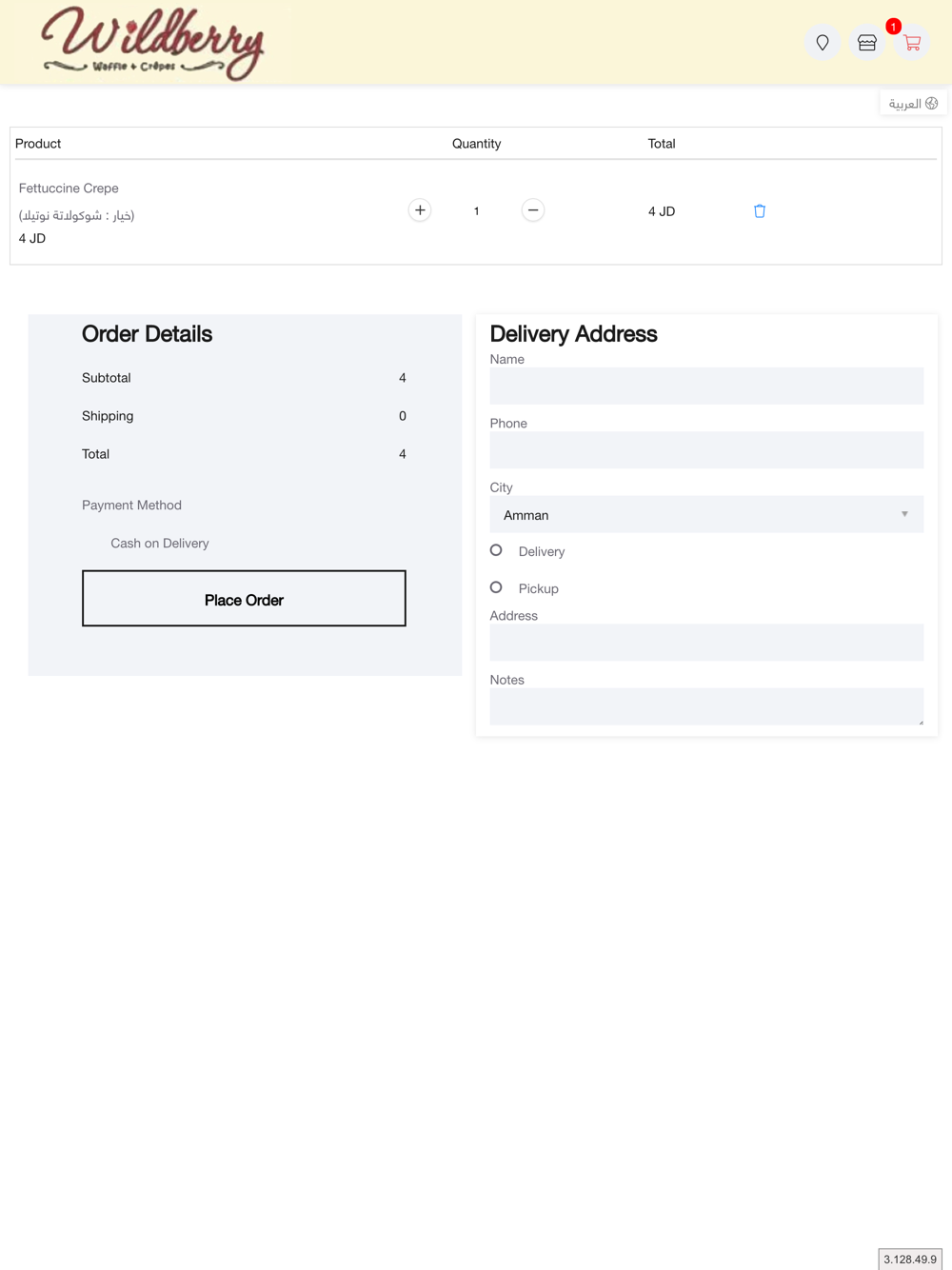952x1270 pixels.
Task: Click into the Phone field
Action: (705, 450)
